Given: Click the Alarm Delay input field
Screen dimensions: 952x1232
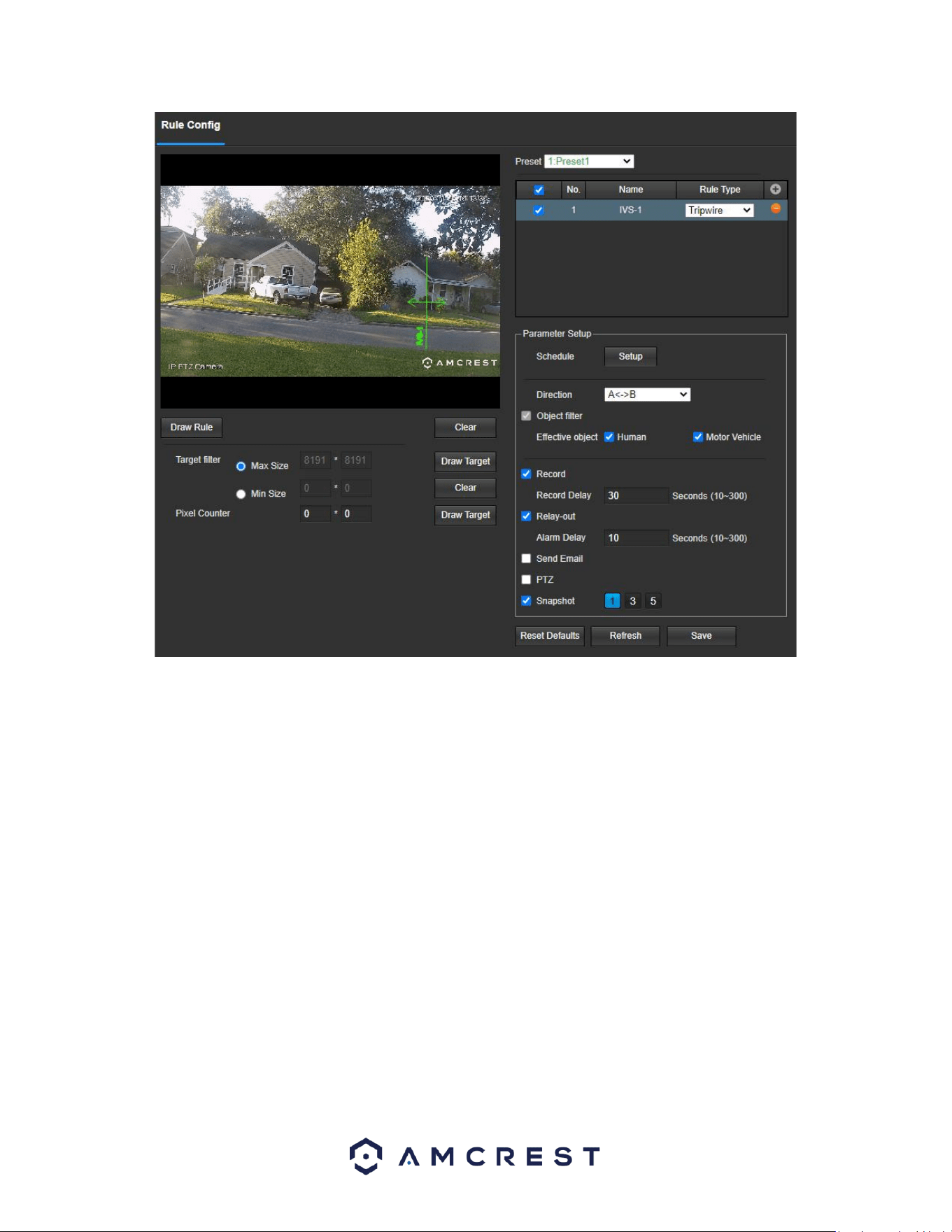Looking at the screenshot, I should coord(637,538).
